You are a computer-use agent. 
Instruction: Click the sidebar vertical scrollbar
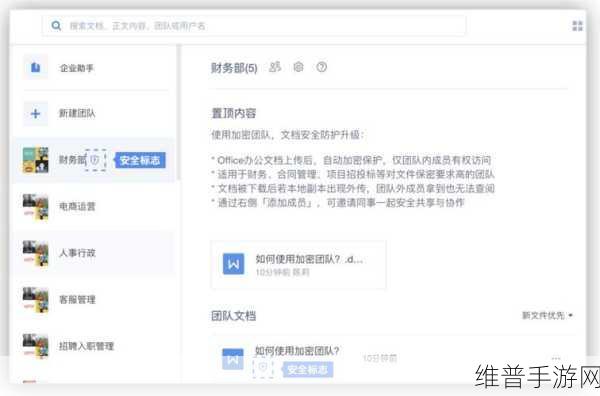pos(178,113)
